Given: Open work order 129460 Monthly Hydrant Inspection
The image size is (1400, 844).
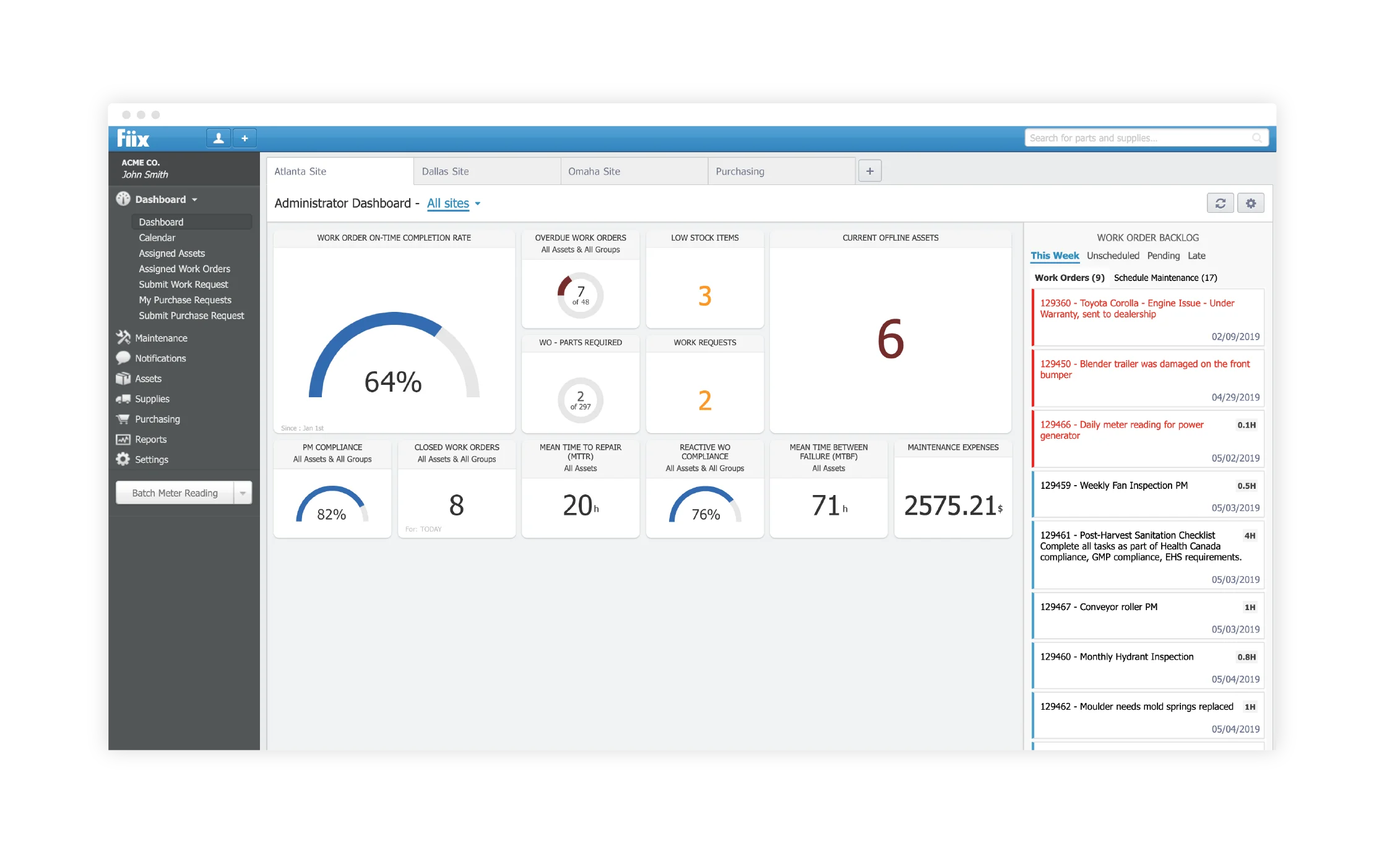Looking at the screenshot, I should [1148, 666].
